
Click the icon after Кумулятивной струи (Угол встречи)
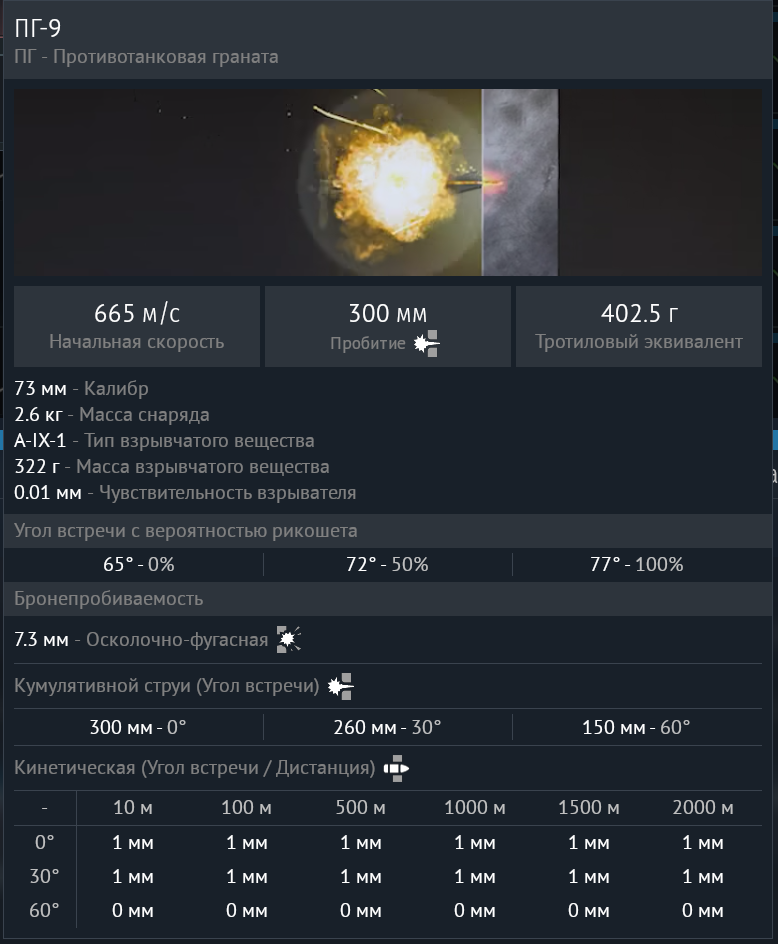[x=341, y=686]
